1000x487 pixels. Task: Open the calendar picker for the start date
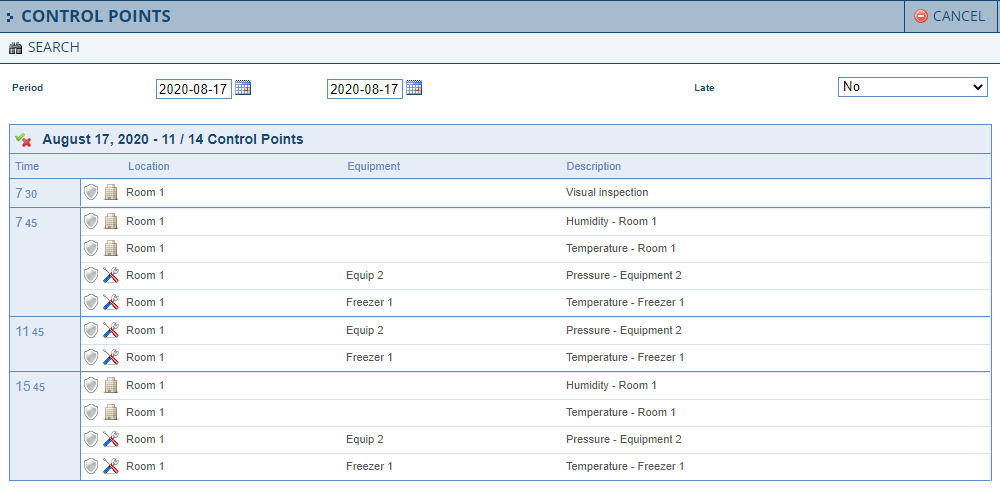[243, 88]
